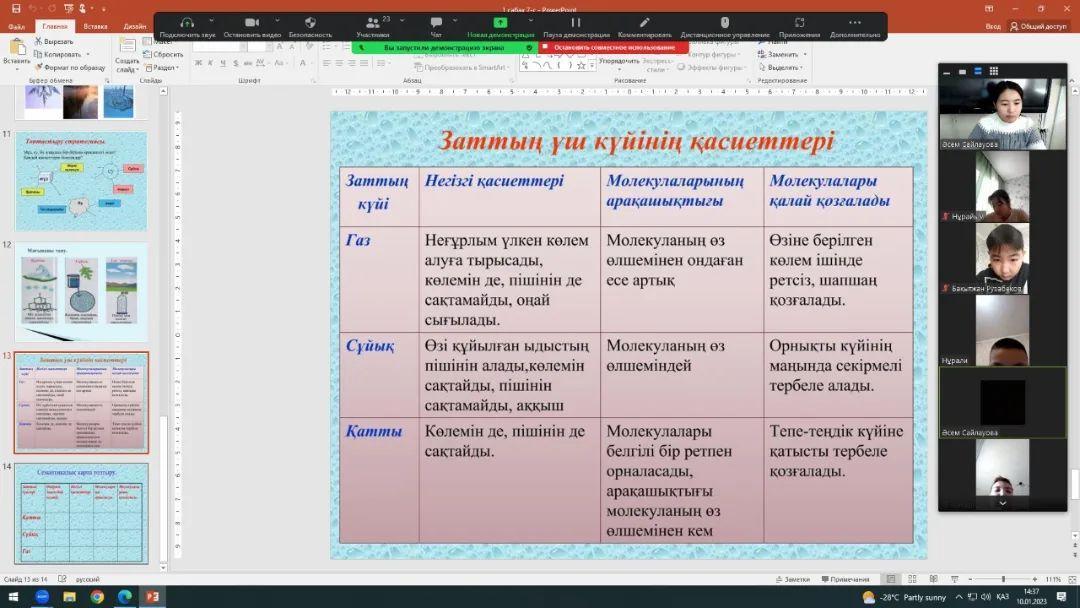The width and height of the screenshot is (1080, 608).
Task: Switch to Reading view in status bar
Action: [933, 579]
